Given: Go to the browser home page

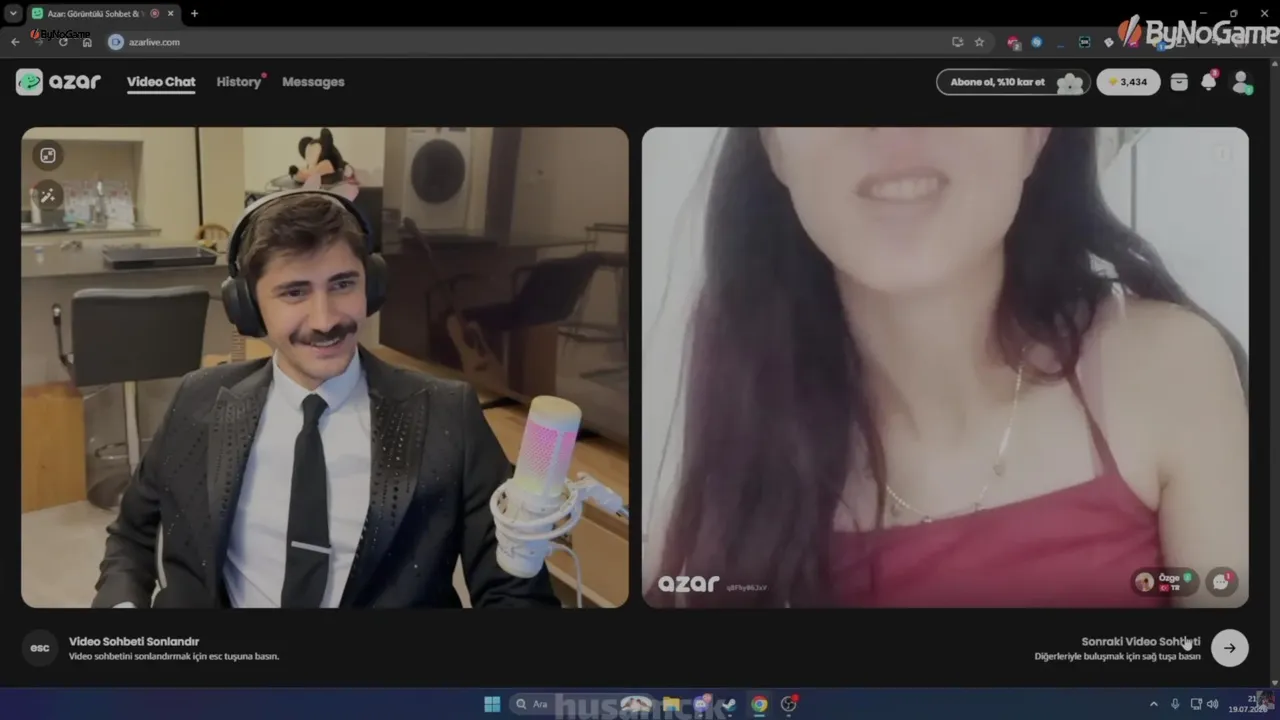Looking at the screenshot, I should [x=87, y=42].
